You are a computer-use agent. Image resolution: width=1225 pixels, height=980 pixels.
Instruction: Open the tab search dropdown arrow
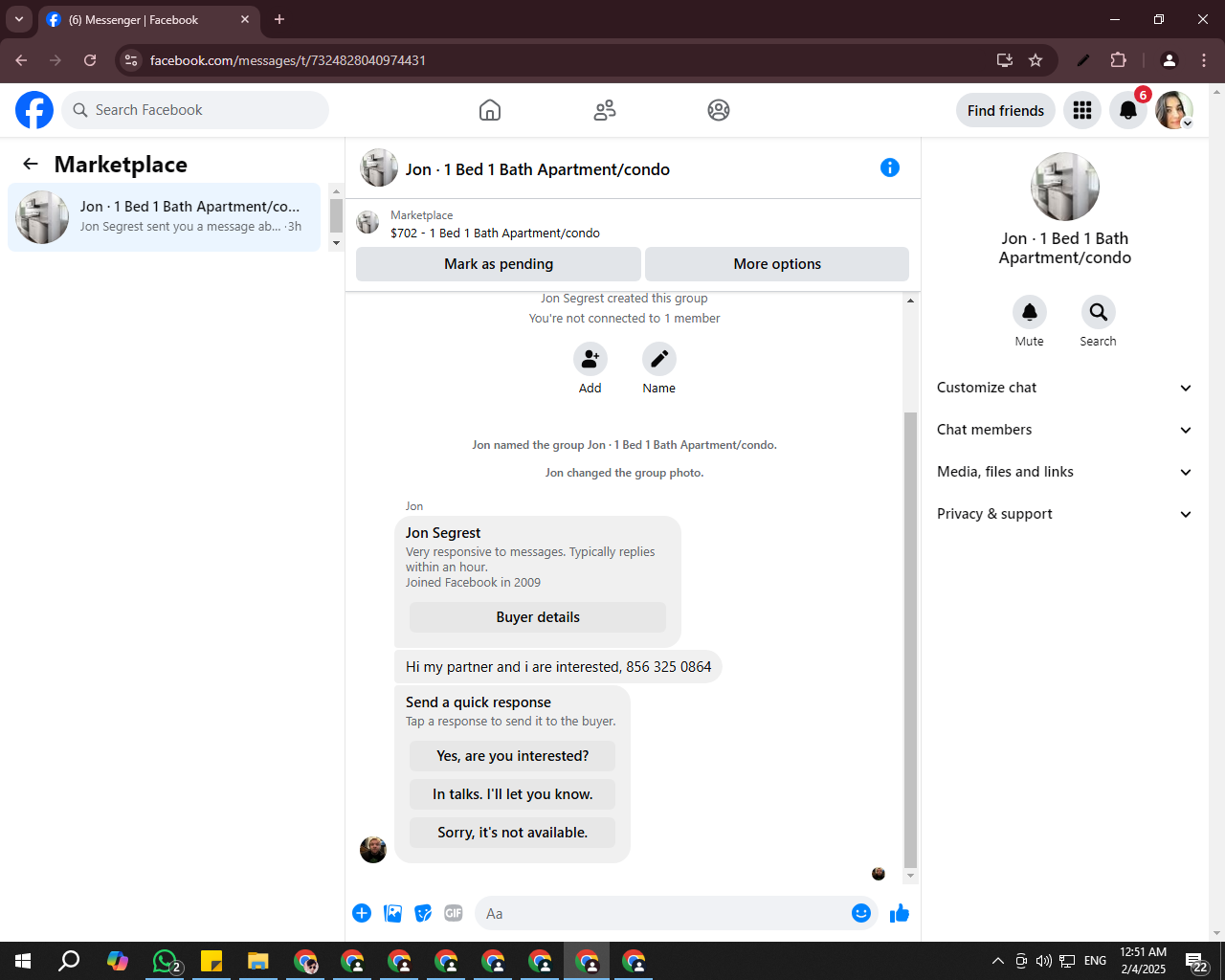coord(19,19)
